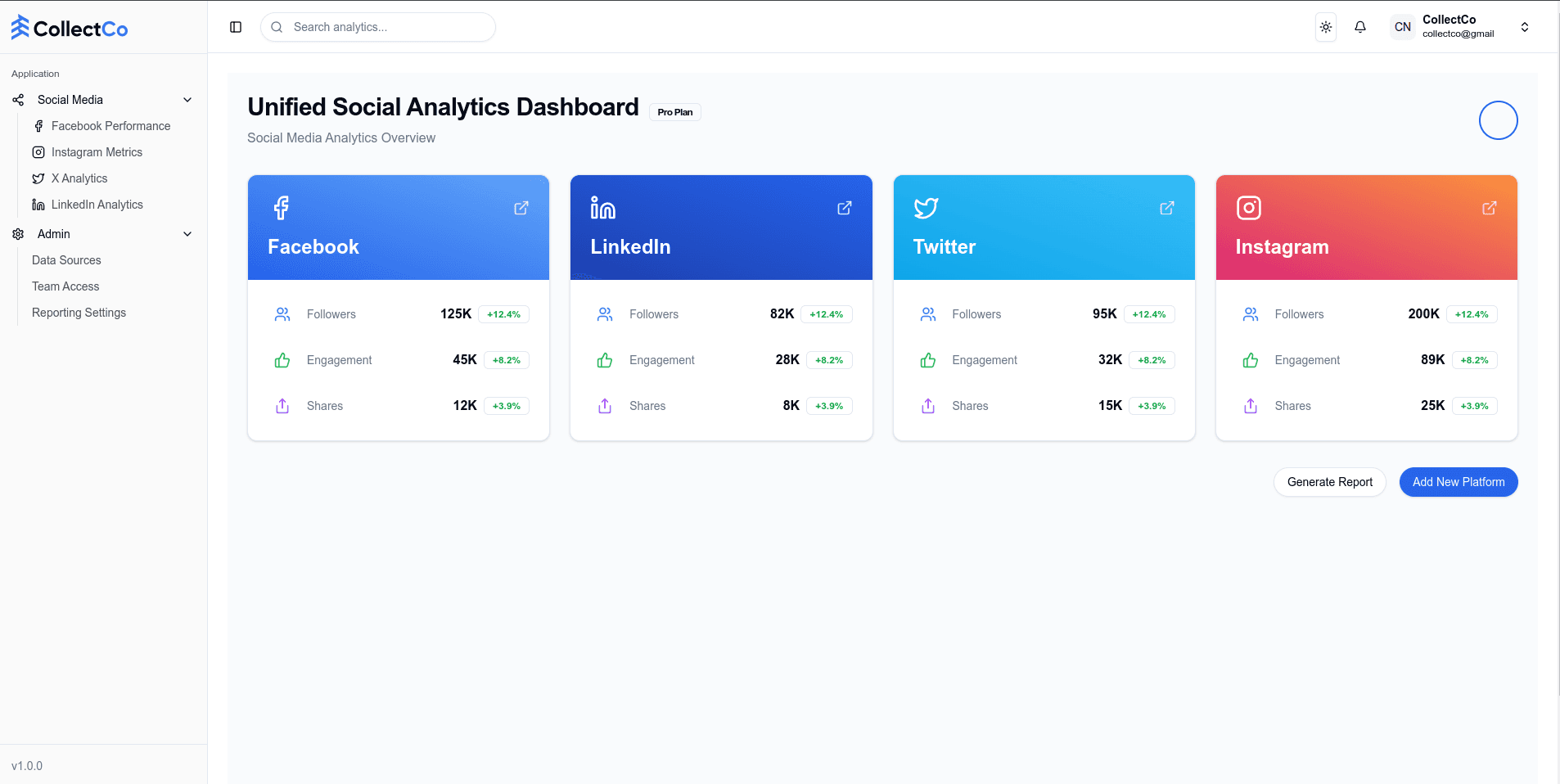
Task: Go to Facebook Performance in sidebar
Action: click(110, 126)
